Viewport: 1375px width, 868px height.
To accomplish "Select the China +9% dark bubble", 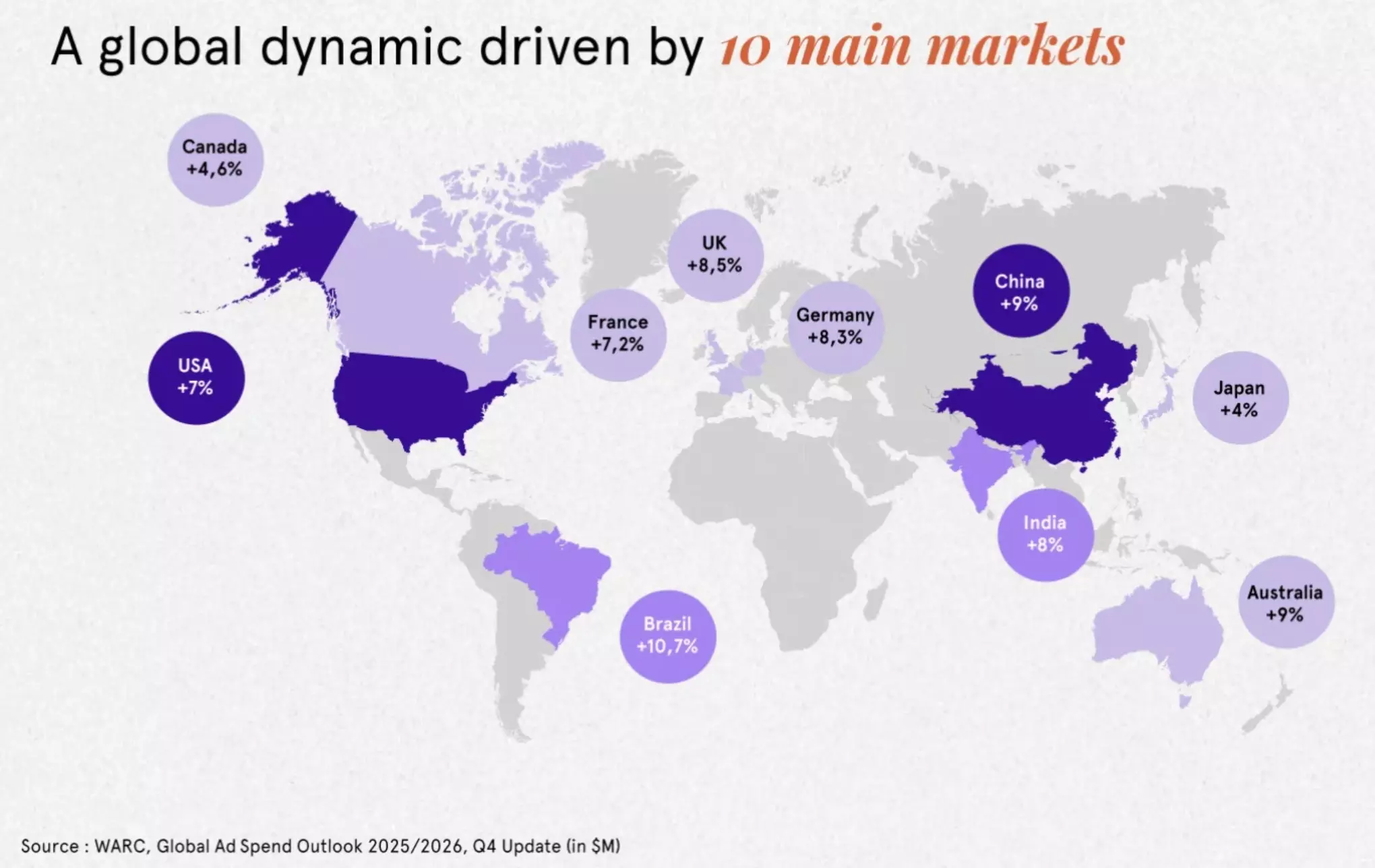I will coord(1020,292).
